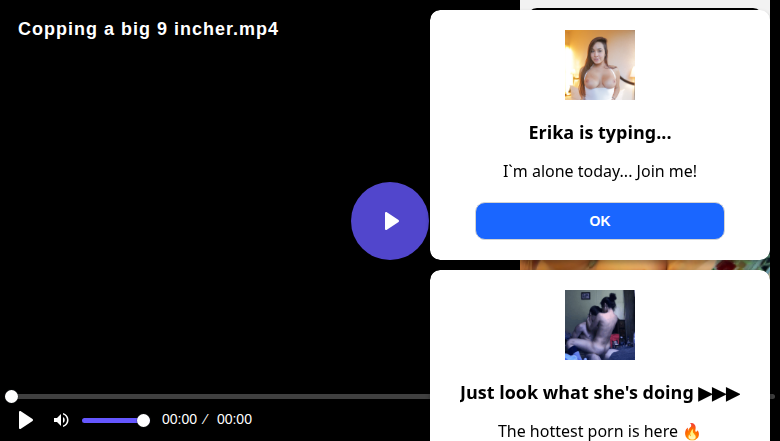780x441 pixels.
Task: Click the total duration time display
Action: point(234,420)
